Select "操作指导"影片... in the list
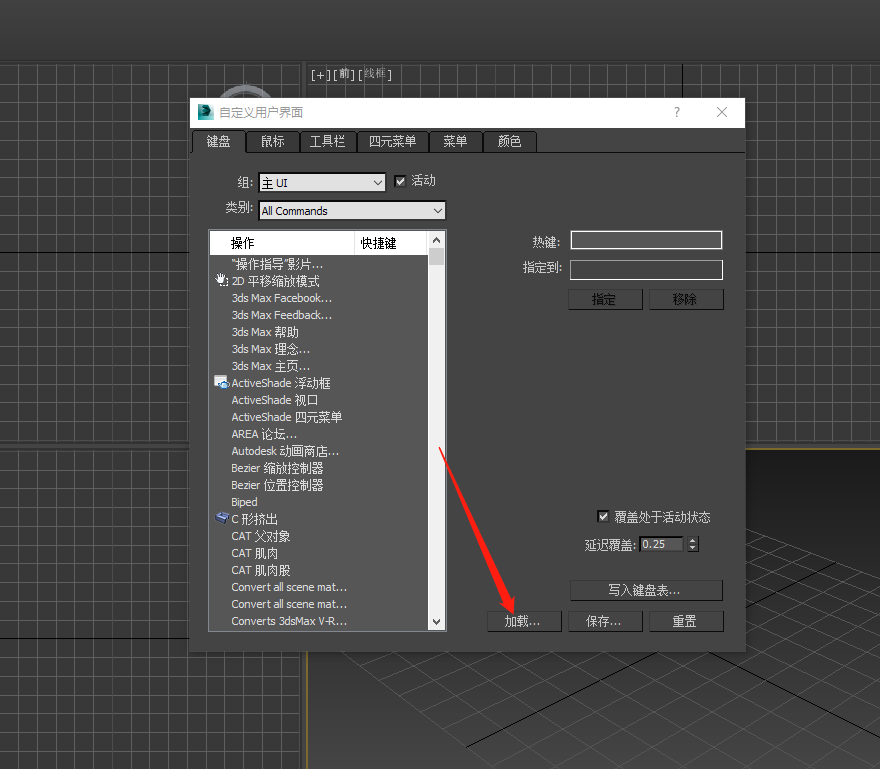 (277, 264)
